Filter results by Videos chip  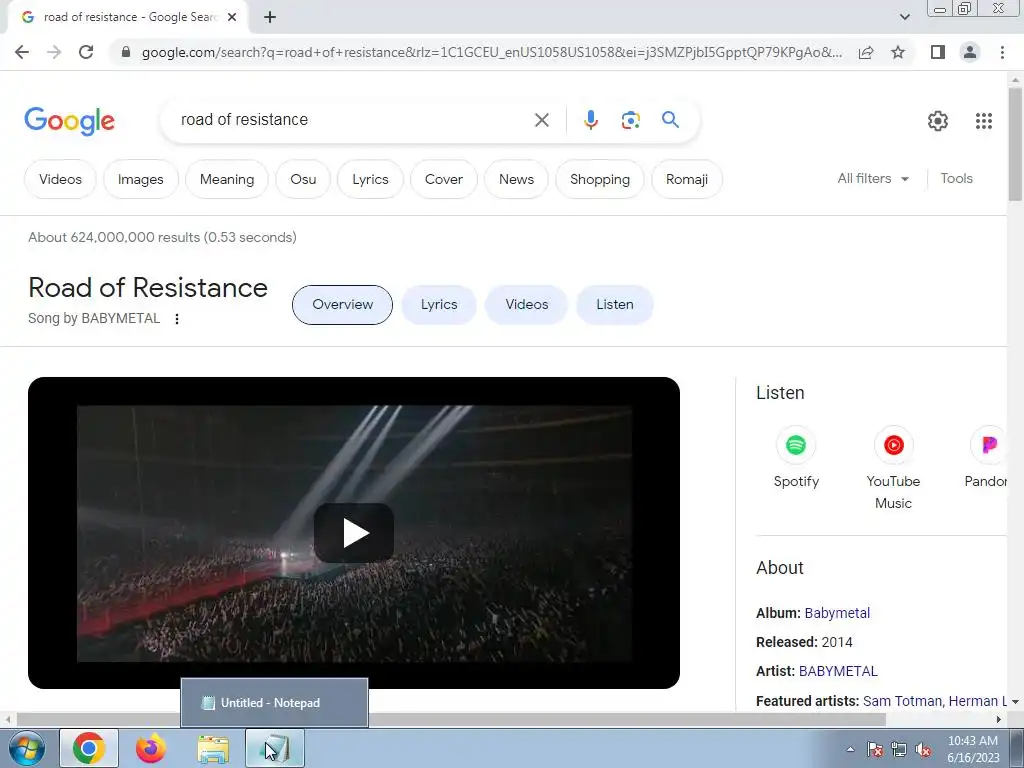[x=60, y=179]
